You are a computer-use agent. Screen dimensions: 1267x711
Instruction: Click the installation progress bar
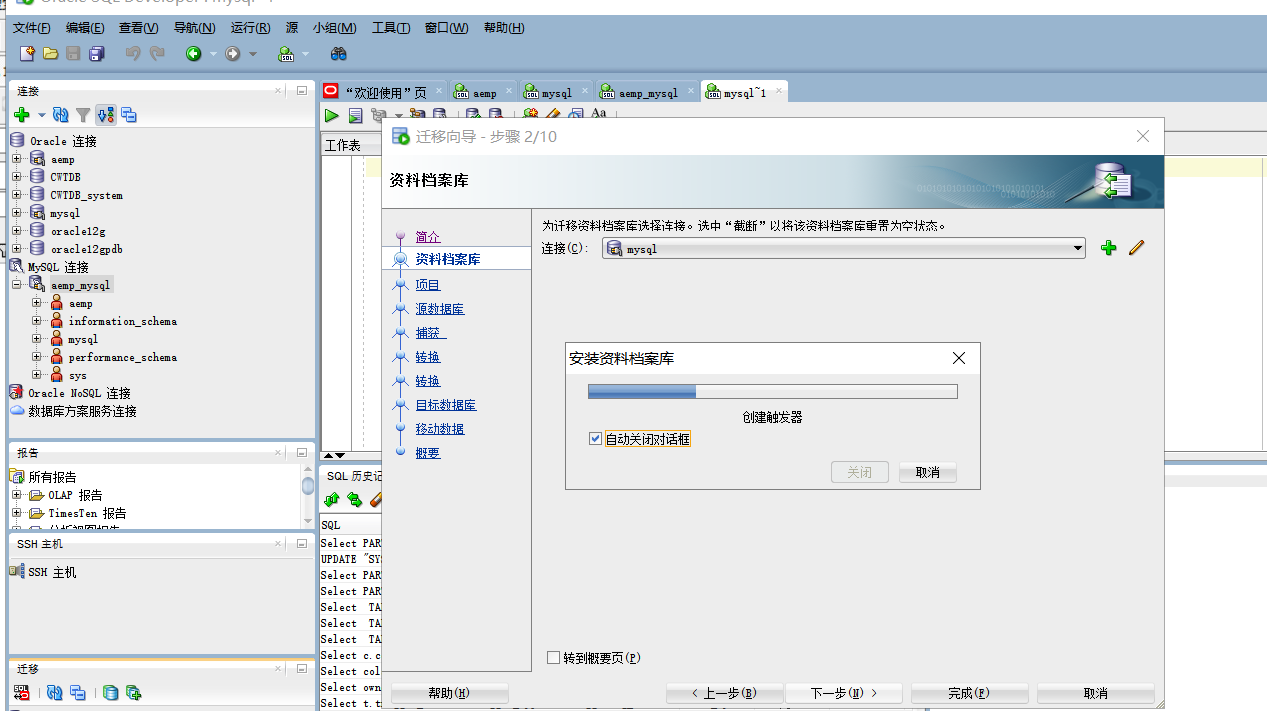click(x=772, y=391)
